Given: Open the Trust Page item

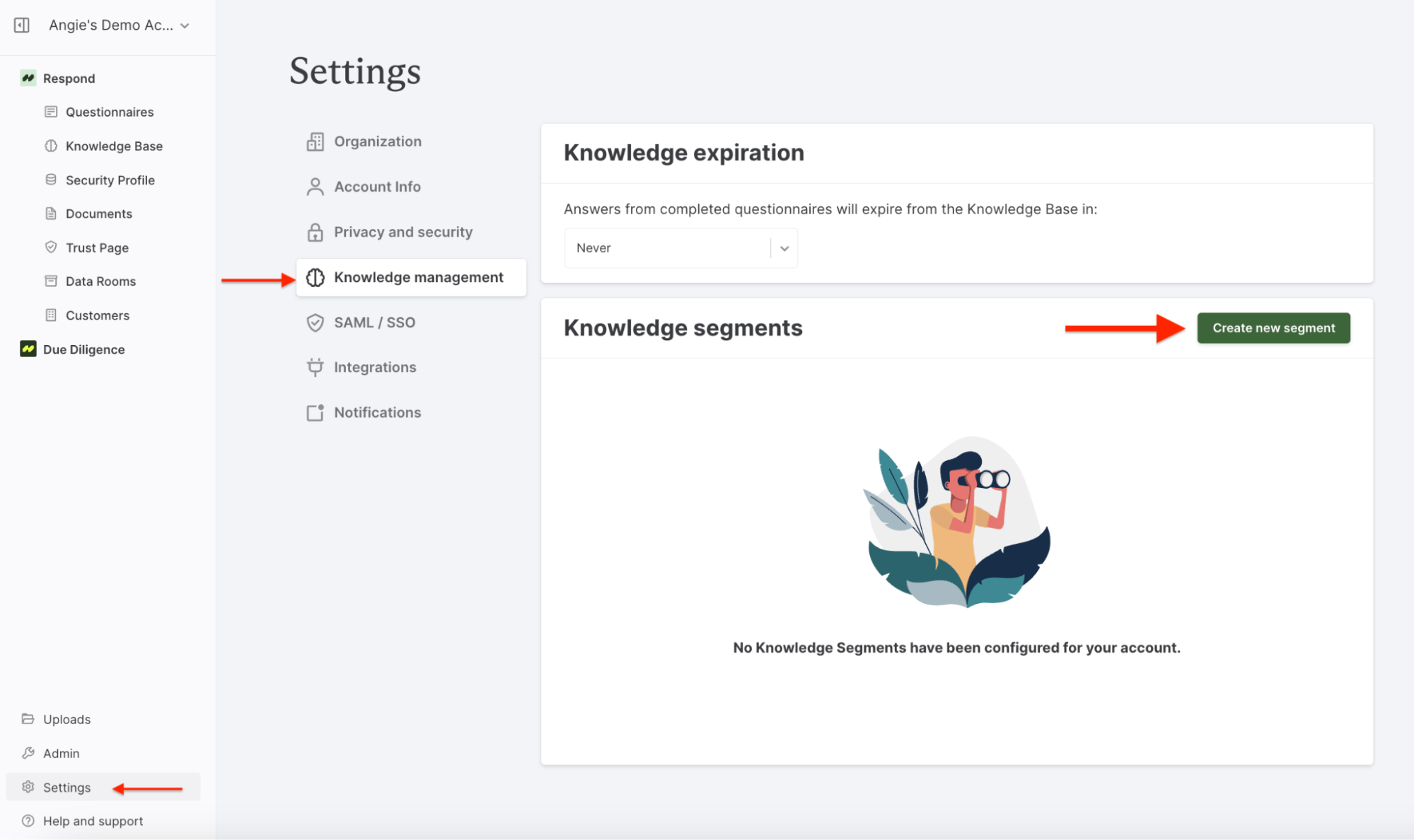Looking at the screenshot, I should tap(97, 247).
